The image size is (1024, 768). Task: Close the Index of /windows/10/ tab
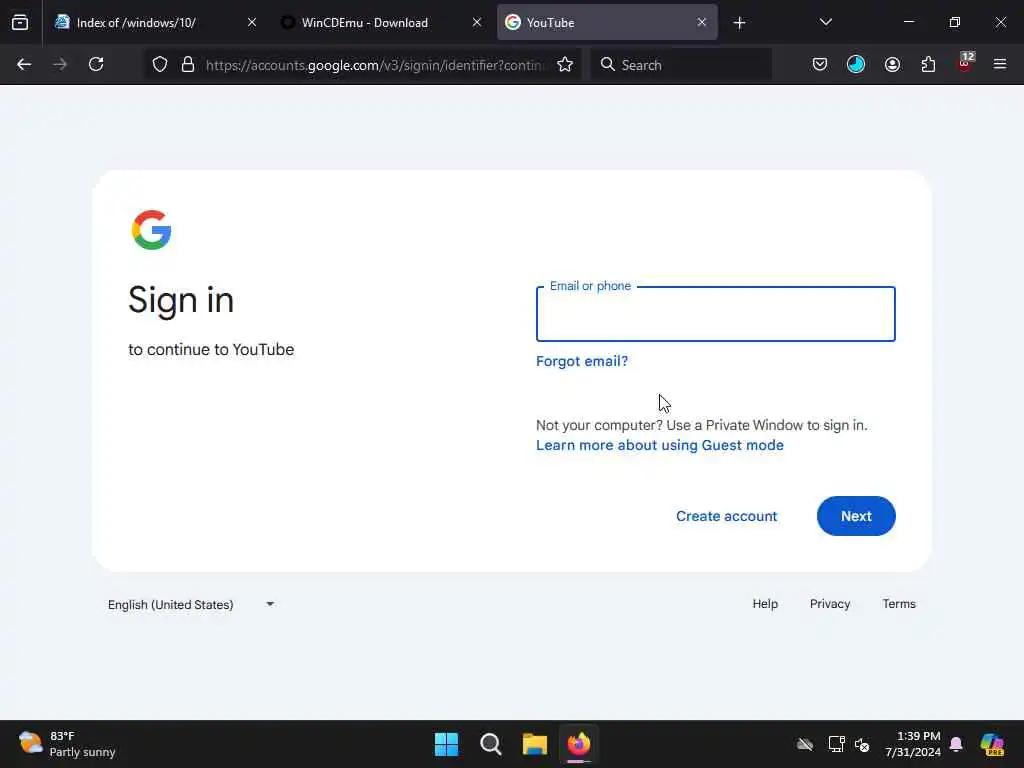click(252, 23)
